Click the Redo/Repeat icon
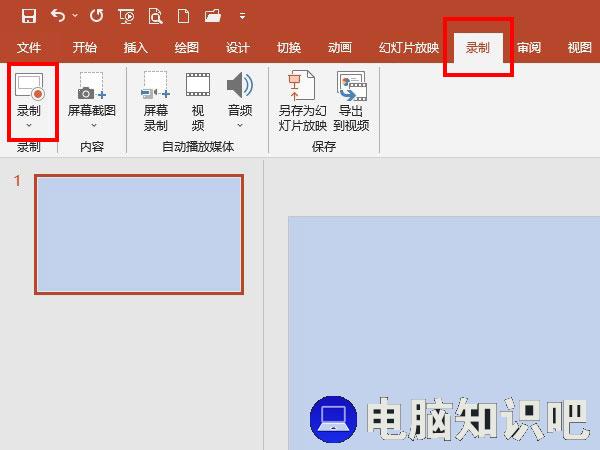The image size is (600, 450). click(x=96, y=16)
